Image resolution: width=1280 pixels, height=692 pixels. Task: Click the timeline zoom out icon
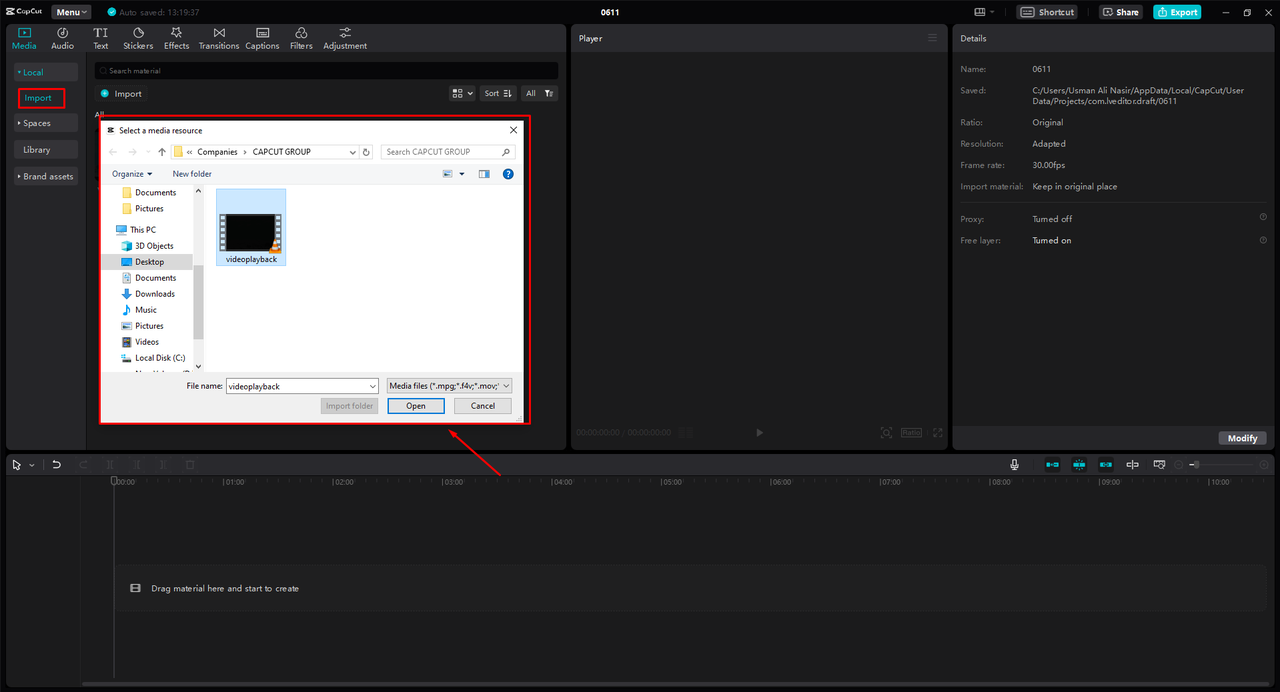click(1179, 465)
